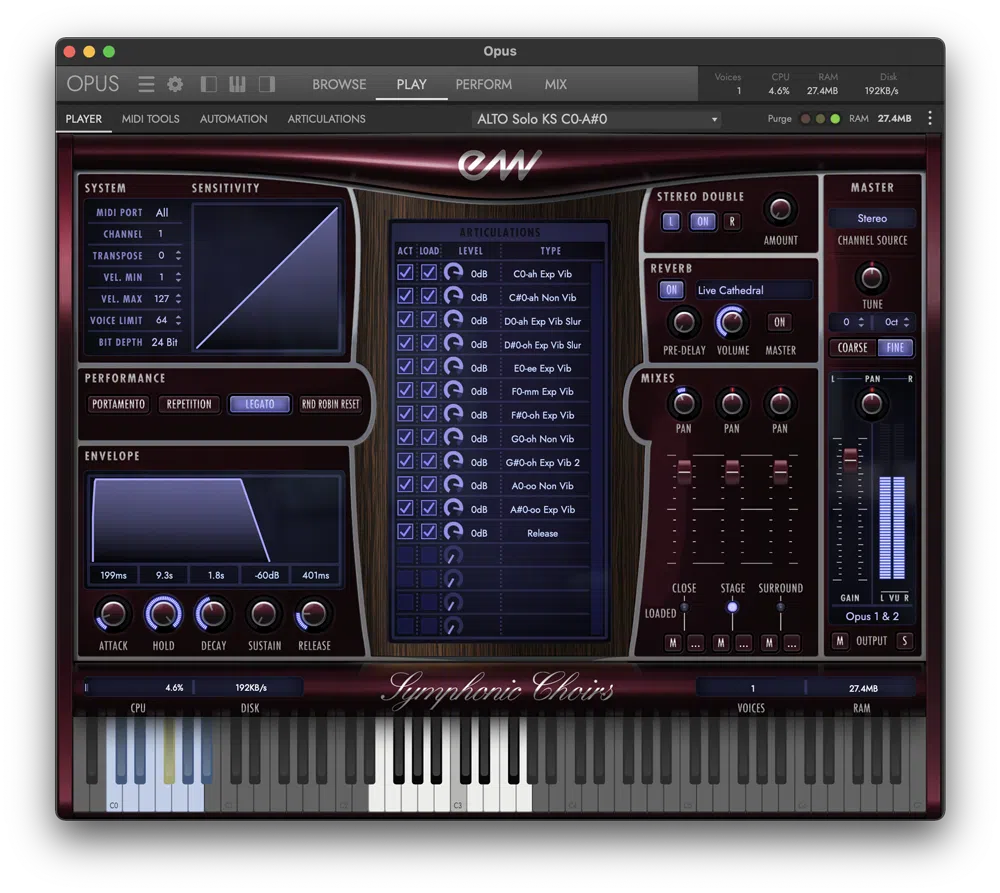Uncheck LOAD checkbox for Release articulation

[428, 532]
